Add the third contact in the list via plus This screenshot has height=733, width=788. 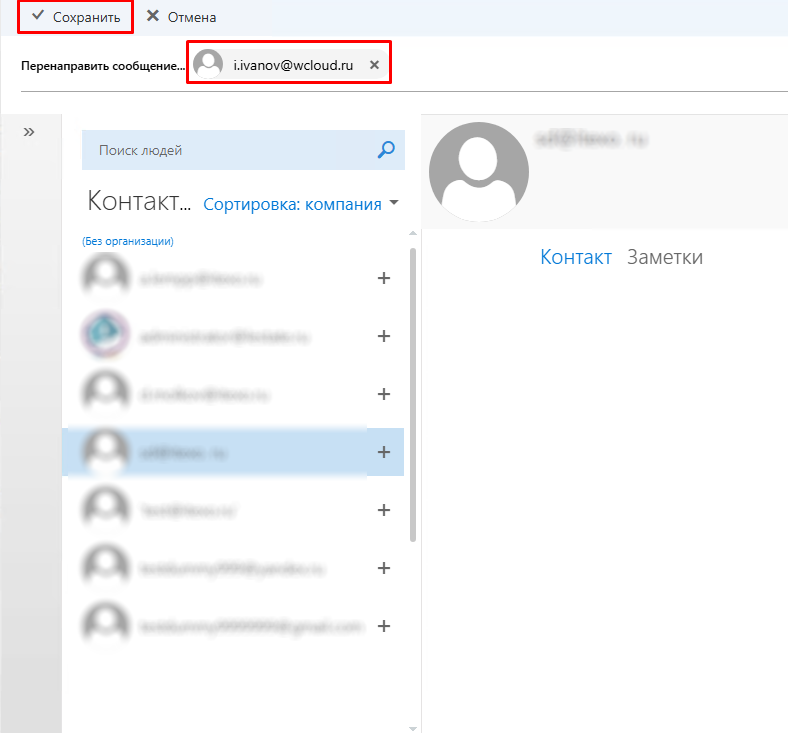pyautogui.click(x=383, y=394)
